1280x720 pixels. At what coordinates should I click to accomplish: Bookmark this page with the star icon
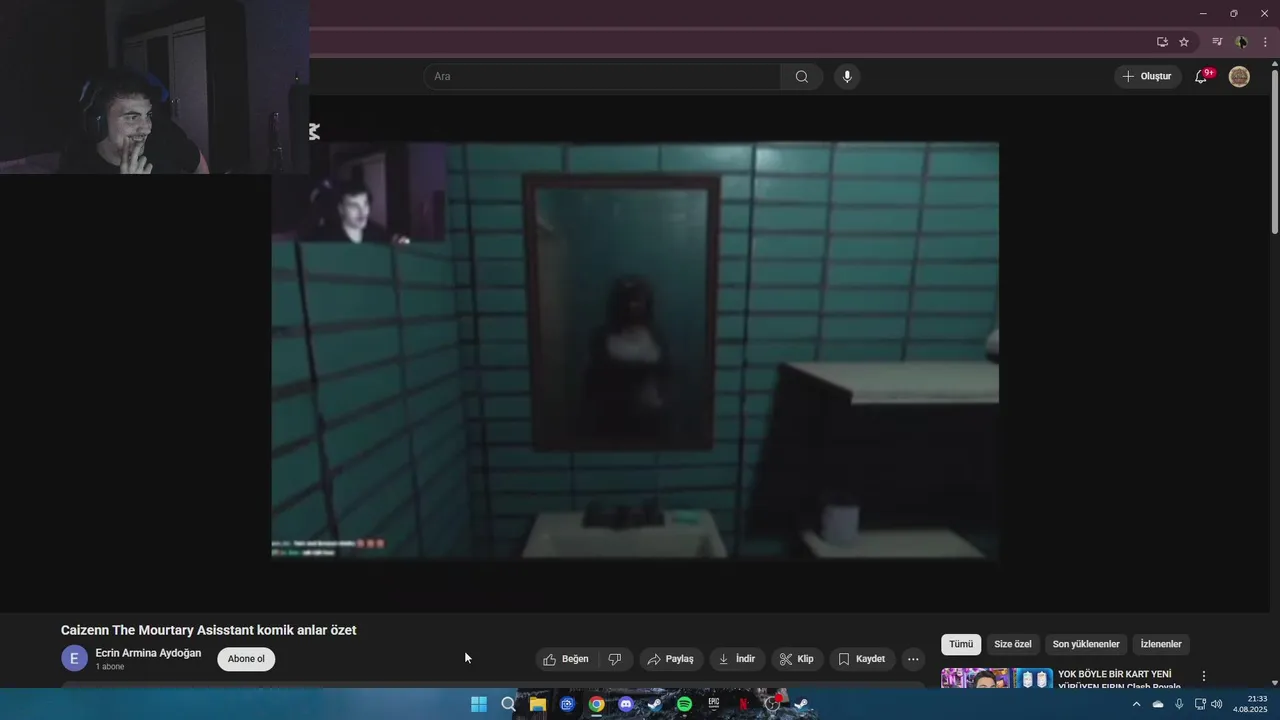pyautogui.click(x=1184, y=42)
